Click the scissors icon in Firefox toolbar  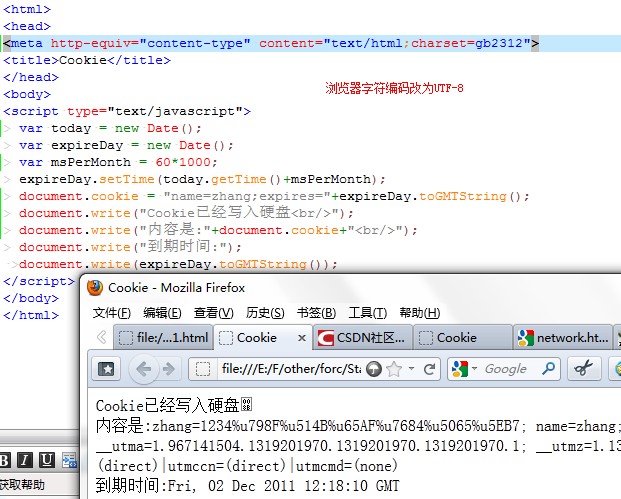pyautogui.click(x=584, y=369)
